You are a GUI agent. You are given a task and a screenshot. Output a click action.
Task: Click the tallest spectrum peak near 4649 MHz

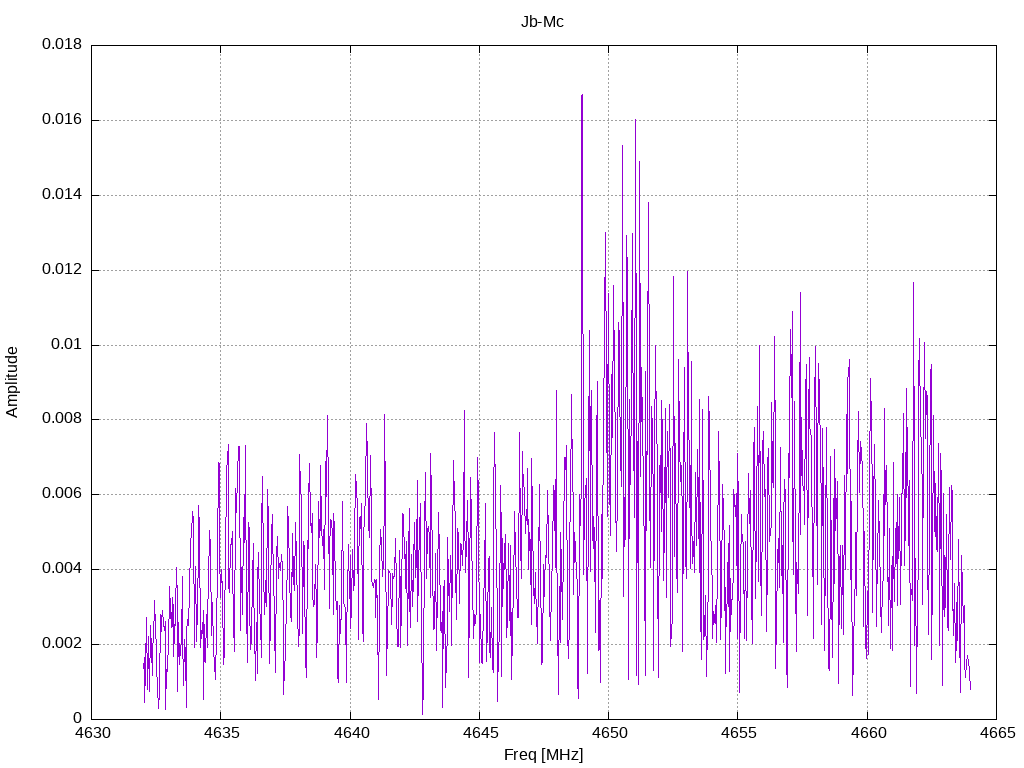coord(582,96)
